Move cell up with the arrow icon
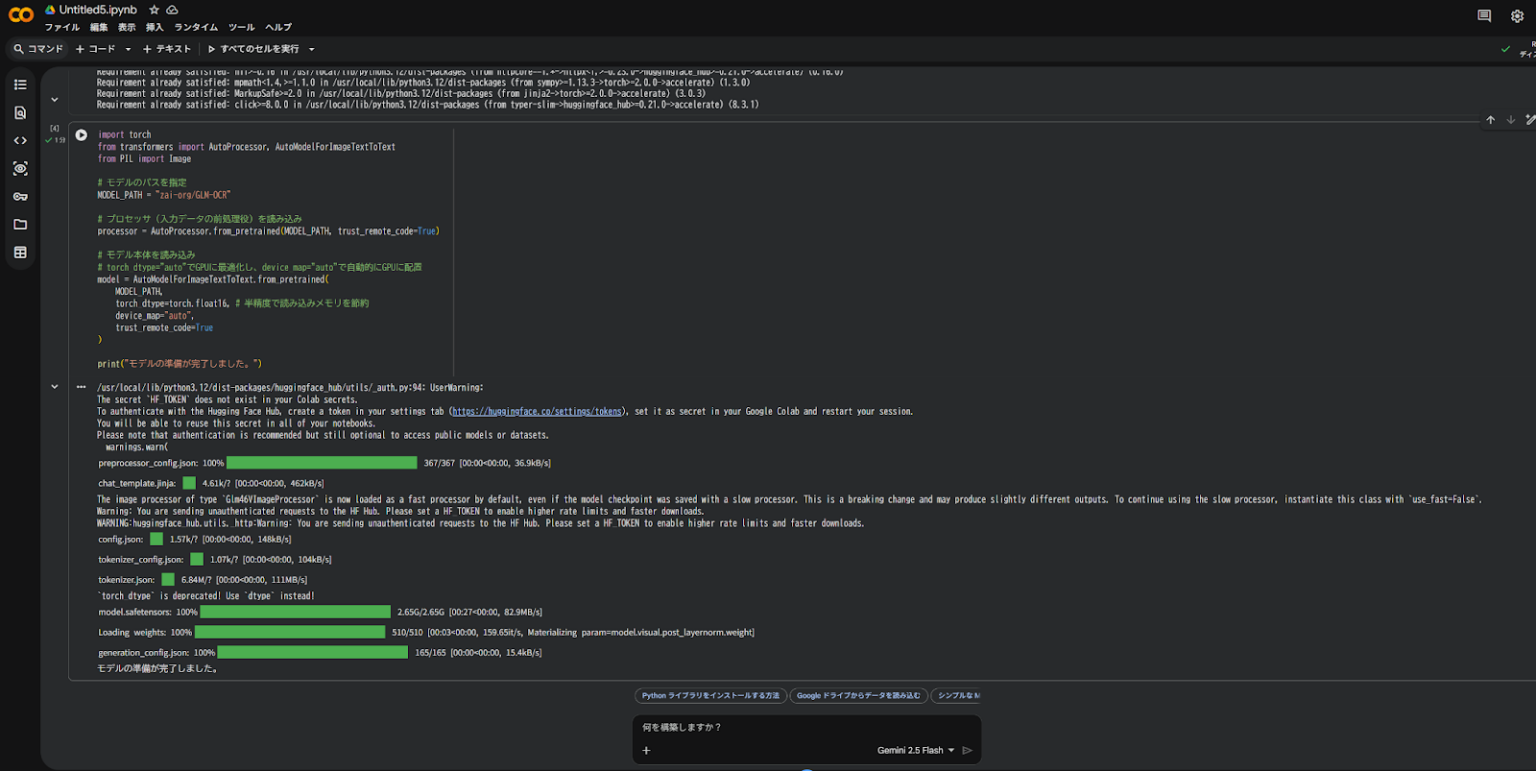 [1490, 120]
